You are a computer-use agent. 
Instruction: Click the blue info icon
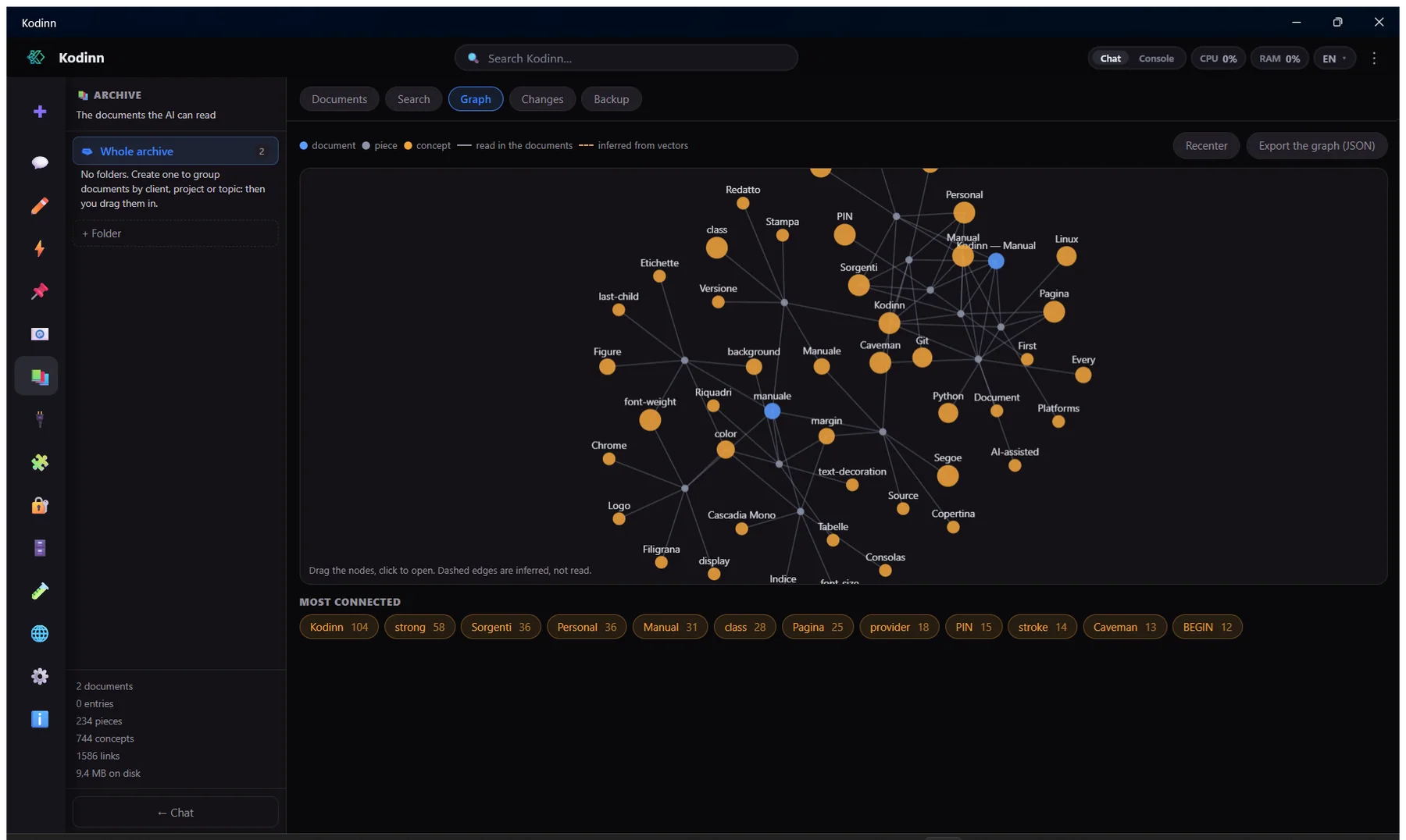40,719
